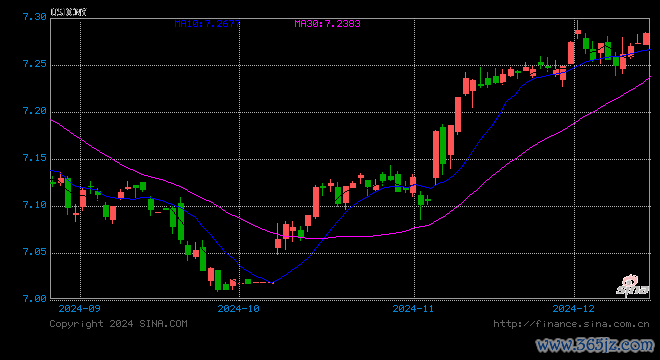
Task: Open the finance.sina.com.cn URL text
Action: pos(571,323)
